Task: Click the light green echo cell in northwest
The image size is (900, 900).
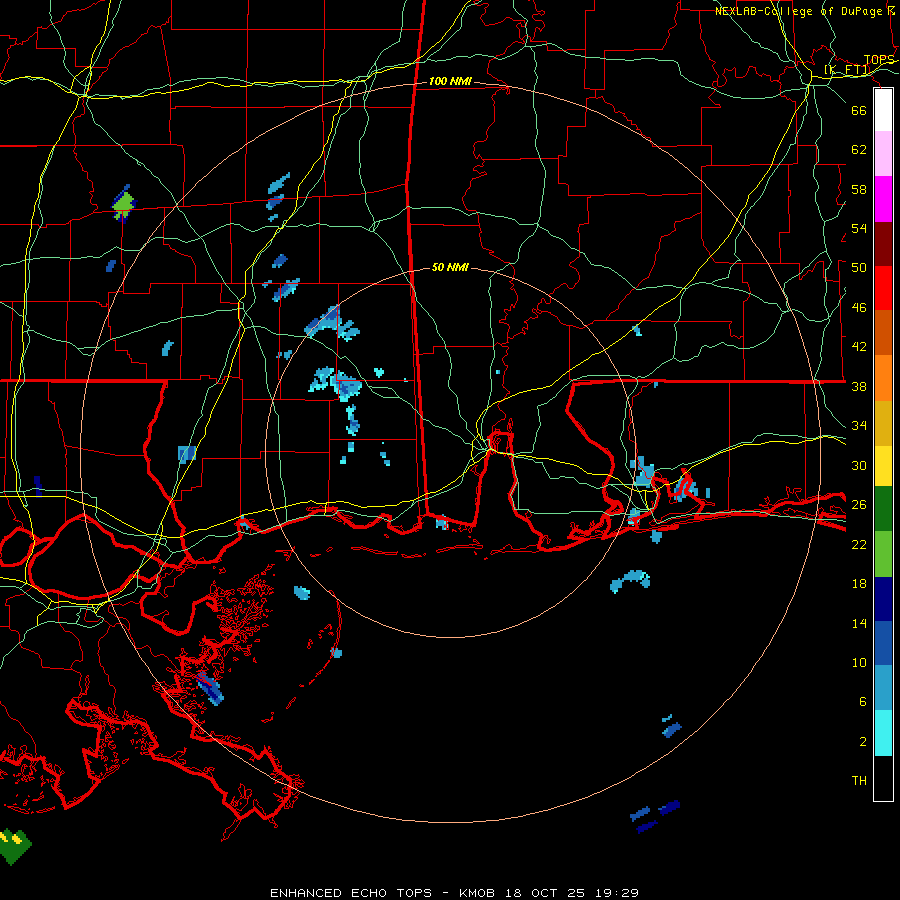Action: 123,203
